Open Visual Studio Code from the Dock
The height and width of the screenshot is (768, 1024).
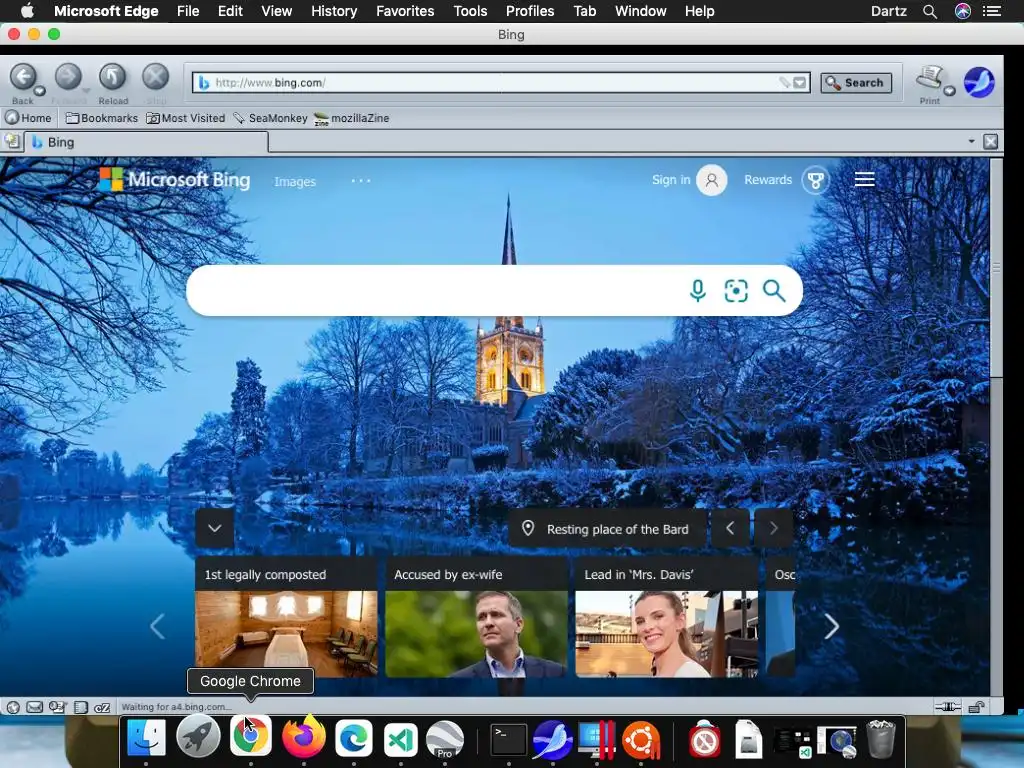pyautogui.click(x=400, y=739)
